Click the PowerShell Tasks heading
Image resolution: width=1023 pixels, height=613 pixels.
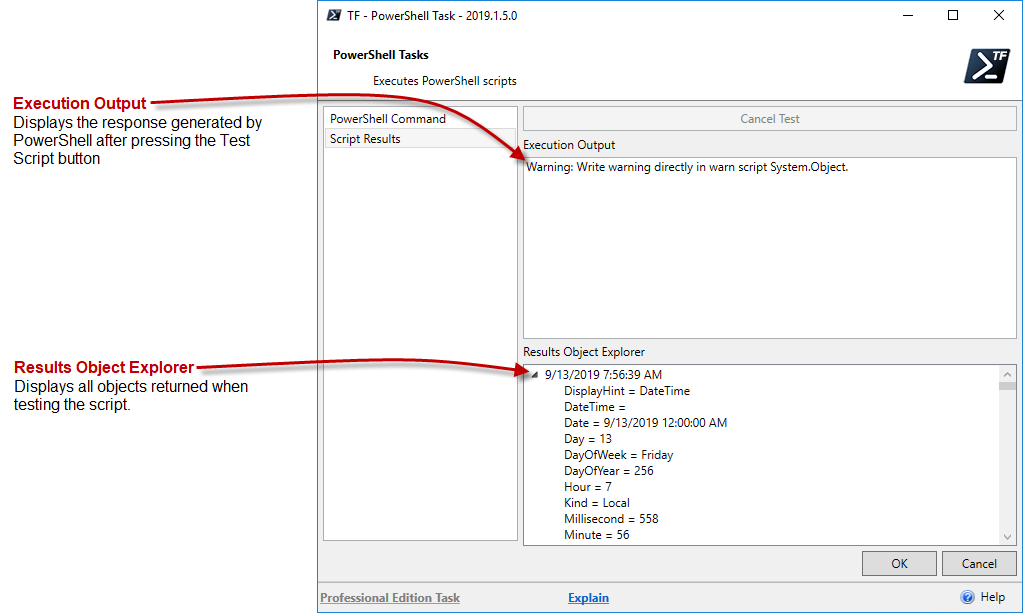pos(380,55)
